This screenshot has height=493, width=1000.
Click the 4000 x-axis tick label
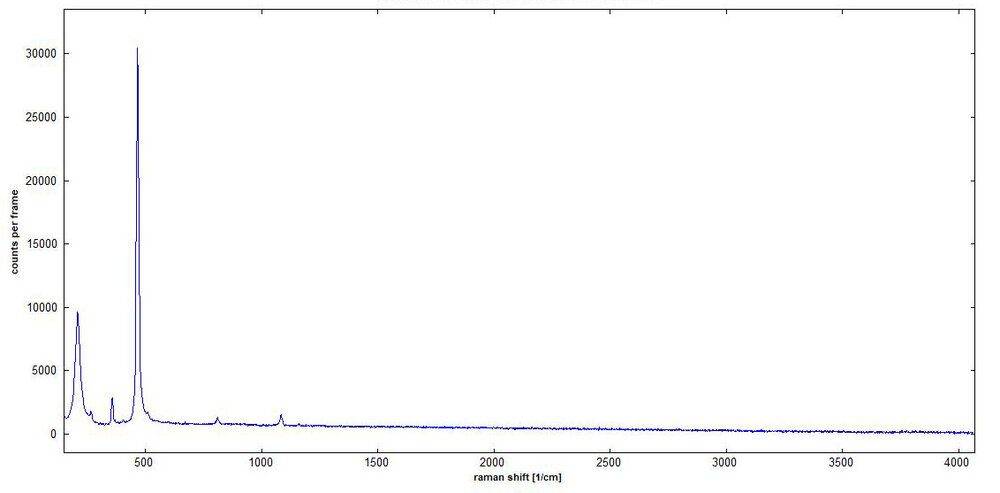pyautogui.click(x=958, y=463)
